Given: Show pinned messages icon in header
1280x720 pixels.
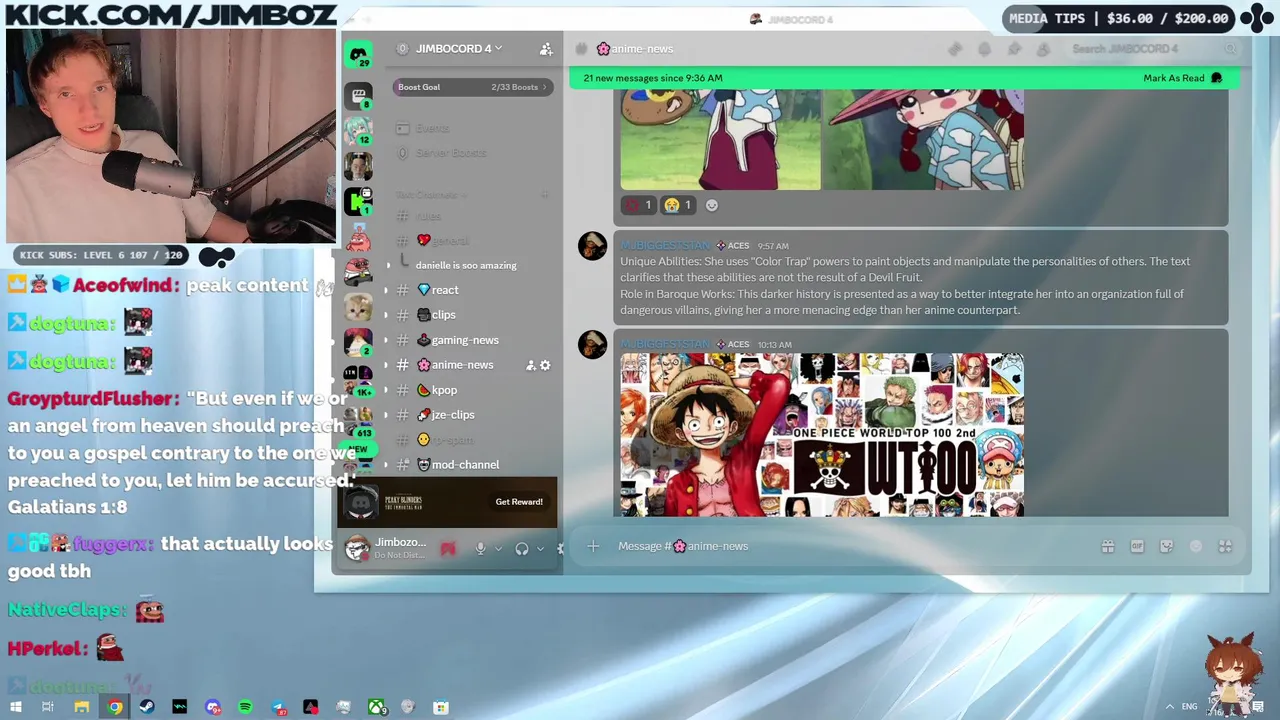Looking at the screenshot, I should coord(1014,49).
